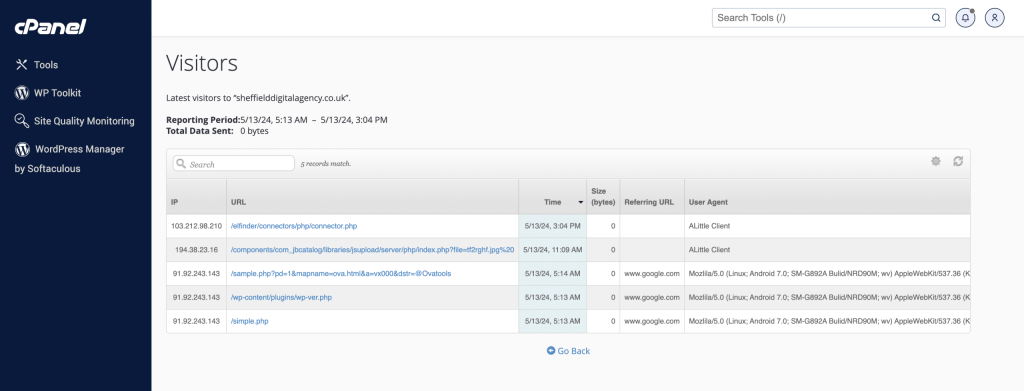Open Site Quality Monitoring

point(84,121)
